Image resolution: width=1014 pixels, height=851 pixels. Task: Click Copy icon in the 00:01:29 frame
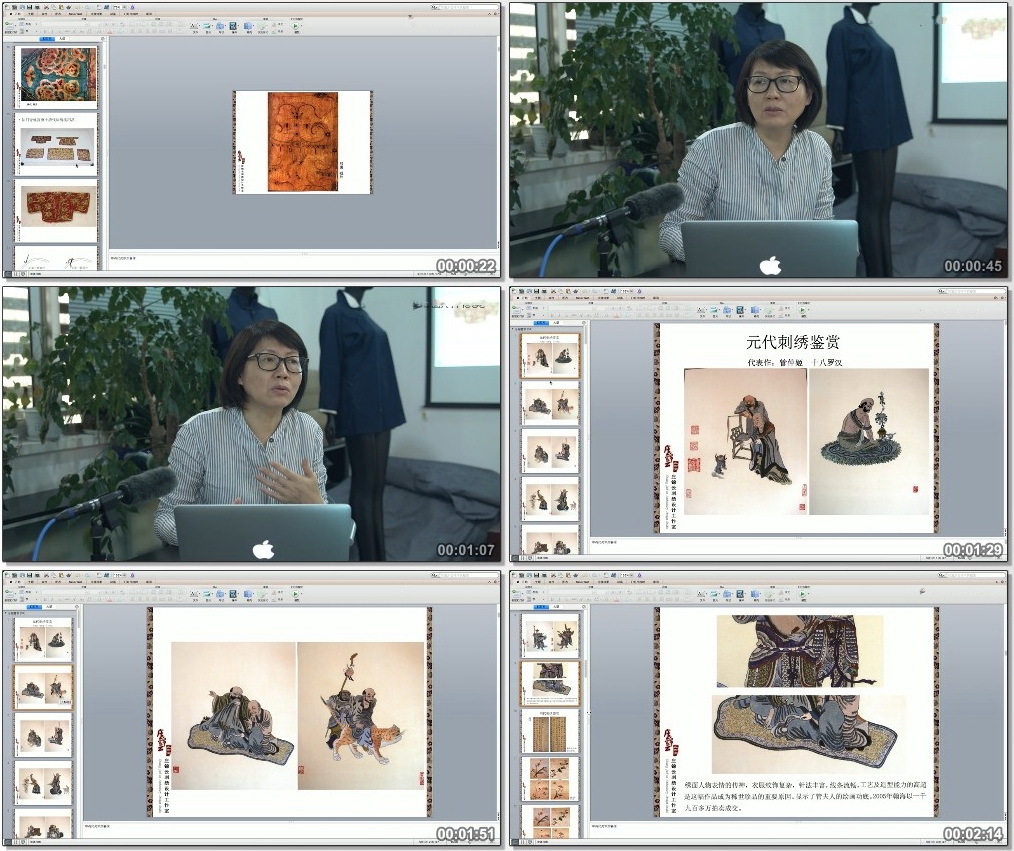(561, 292)
